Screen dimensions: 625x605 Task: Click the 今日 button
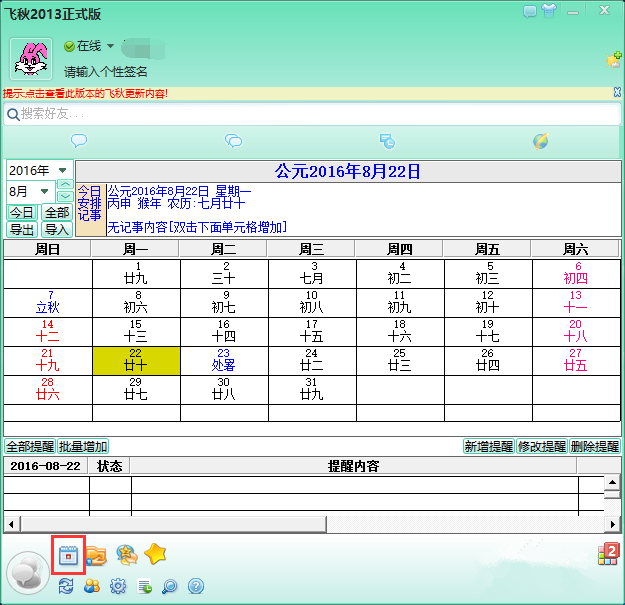[x=21, y=213]
